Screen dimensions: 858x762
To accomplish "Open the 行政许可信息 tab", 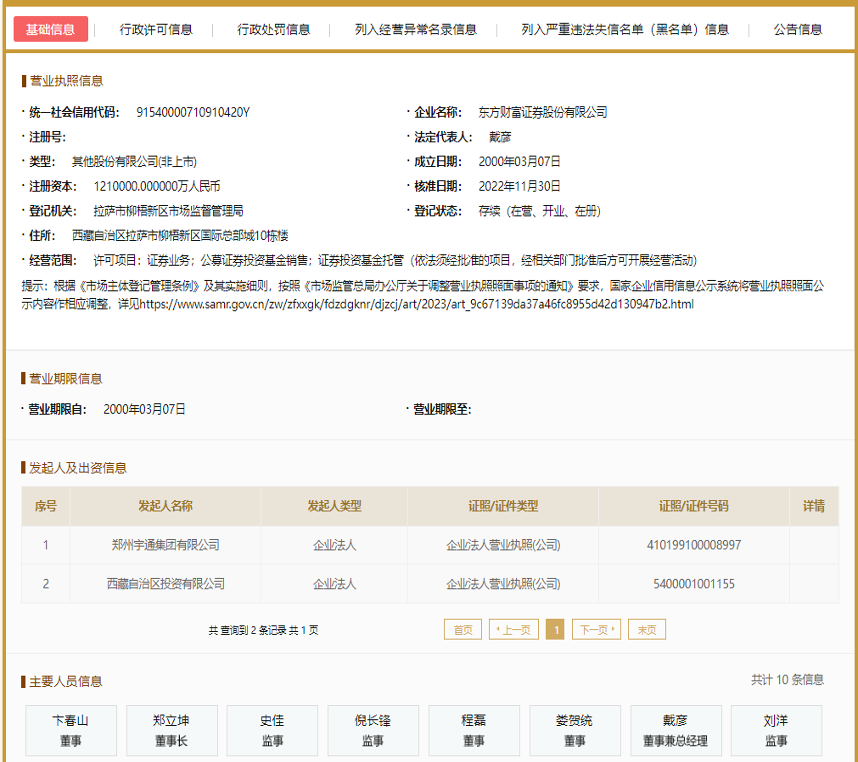I will pyautogui.click(x=156, y=30).
